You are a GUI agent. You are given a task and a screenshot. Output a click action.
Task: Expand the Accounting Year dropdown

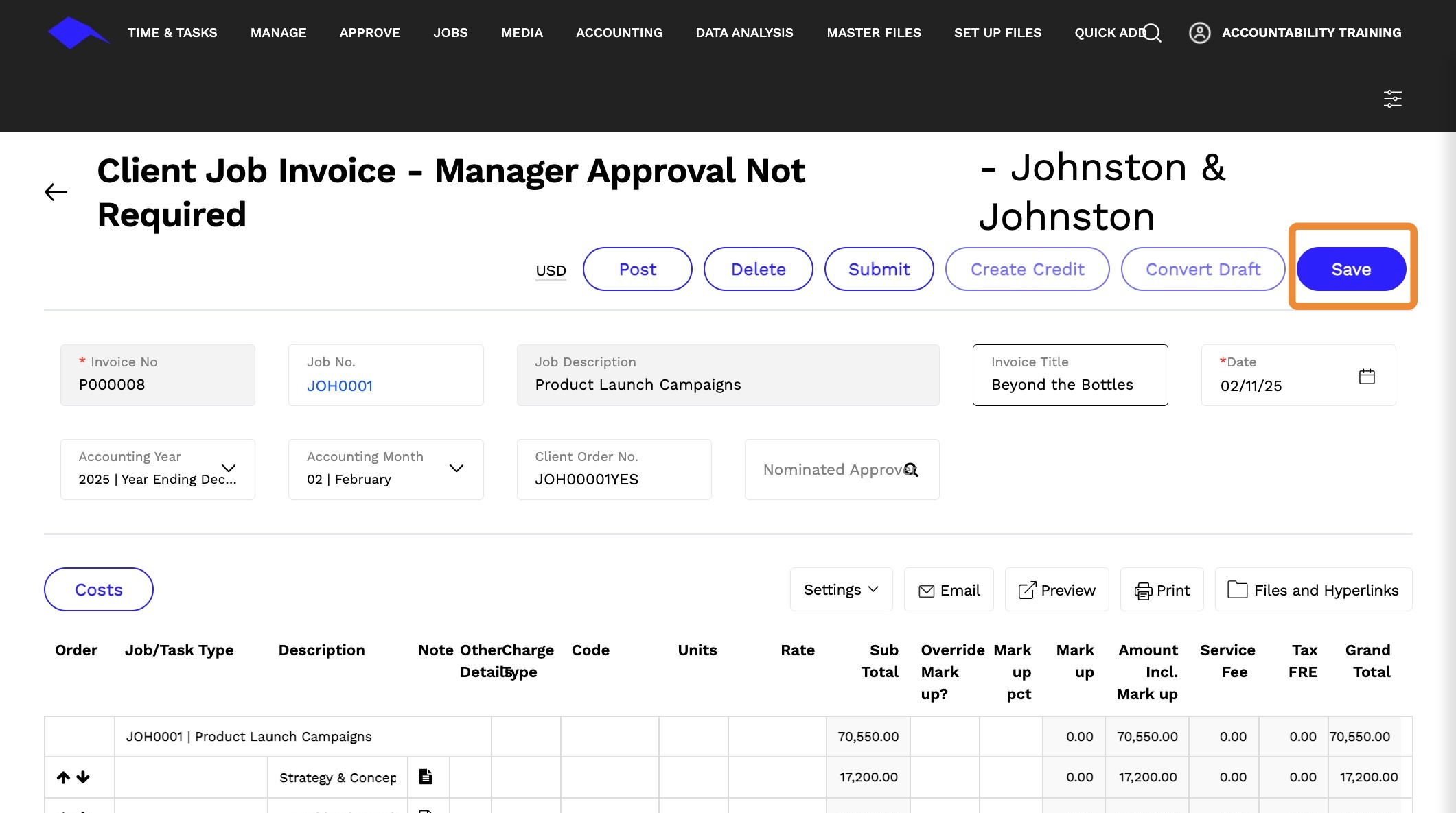229,469
